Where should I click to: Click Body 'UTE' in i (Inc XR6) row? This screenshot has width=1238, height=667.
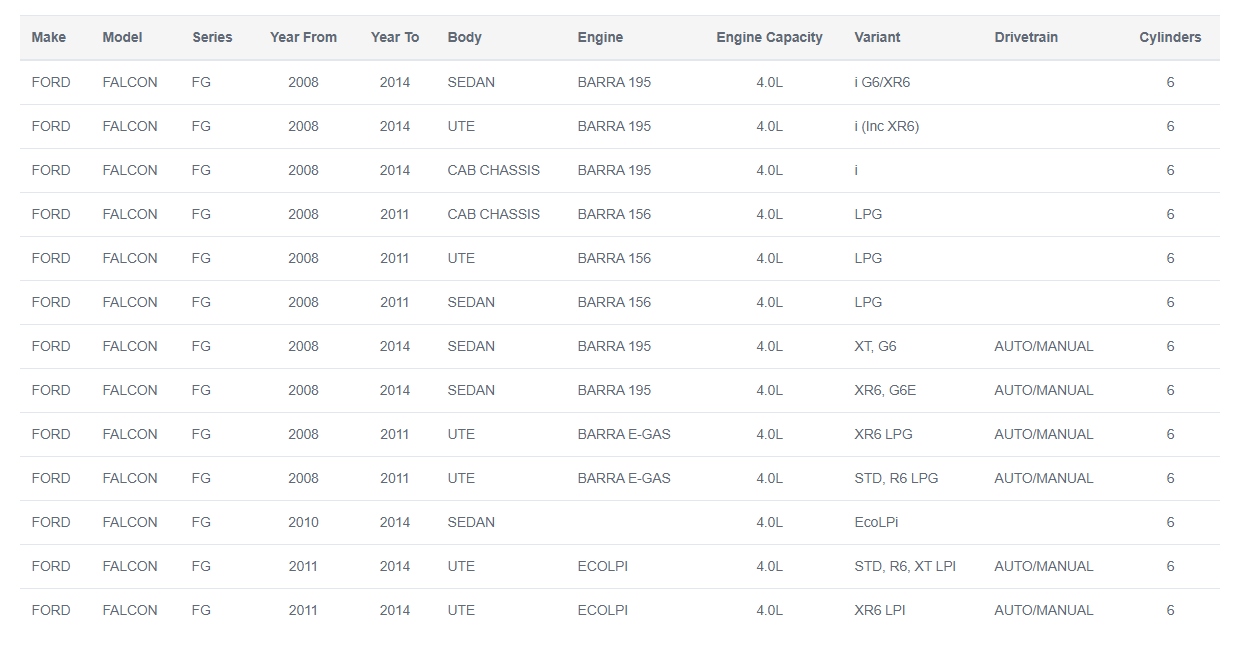coord(461,126)
